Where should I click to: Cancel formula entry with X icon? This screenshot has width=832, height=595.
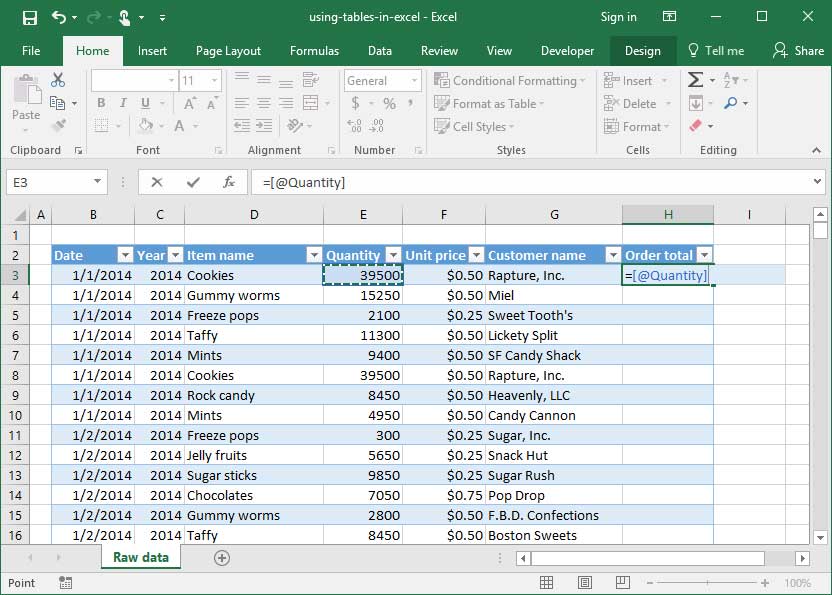157,183
